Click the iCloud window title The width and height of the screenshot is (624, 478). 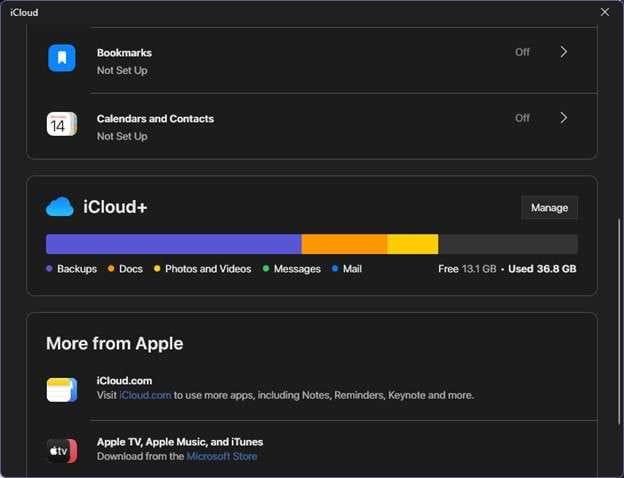[x=24, y=13]
